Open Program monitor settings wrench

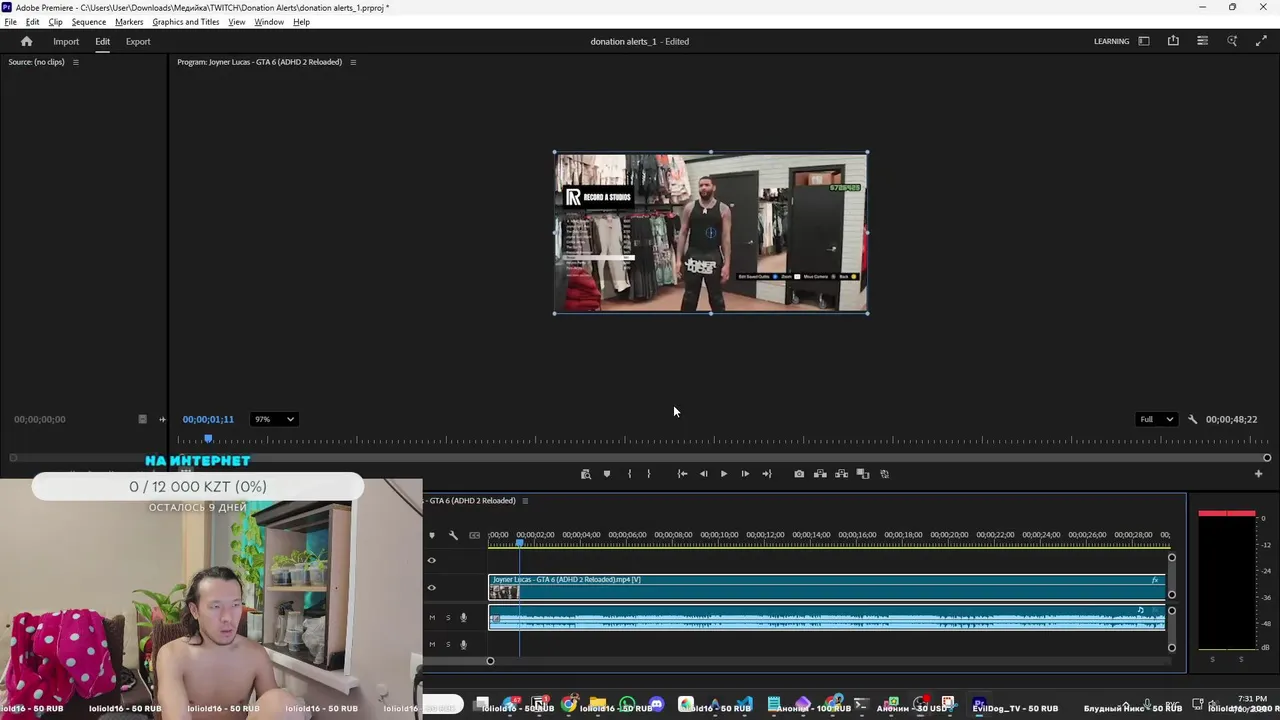(x=1192, y=419)
